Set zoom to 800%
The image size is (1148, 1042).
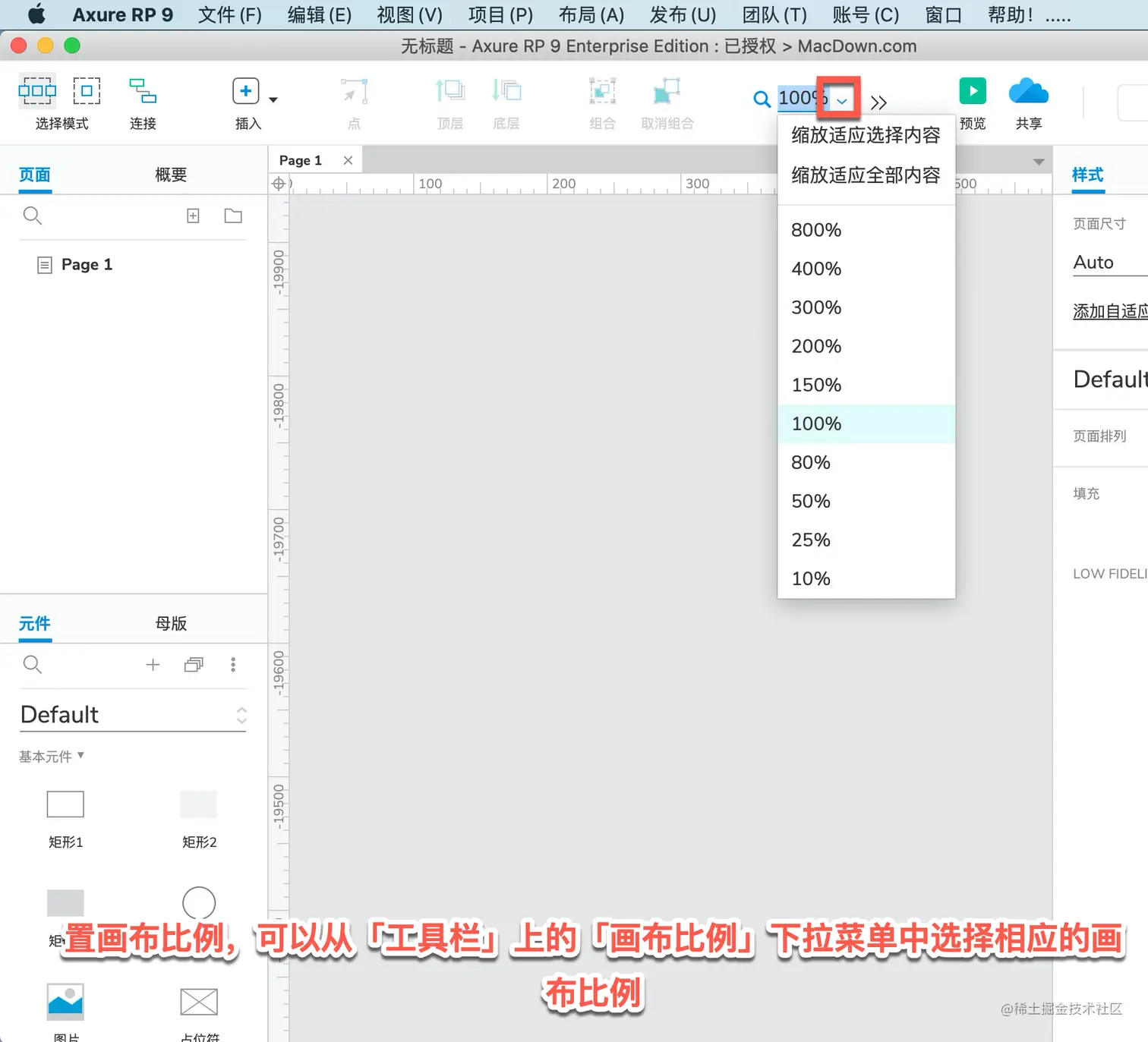tap(866, 230)
